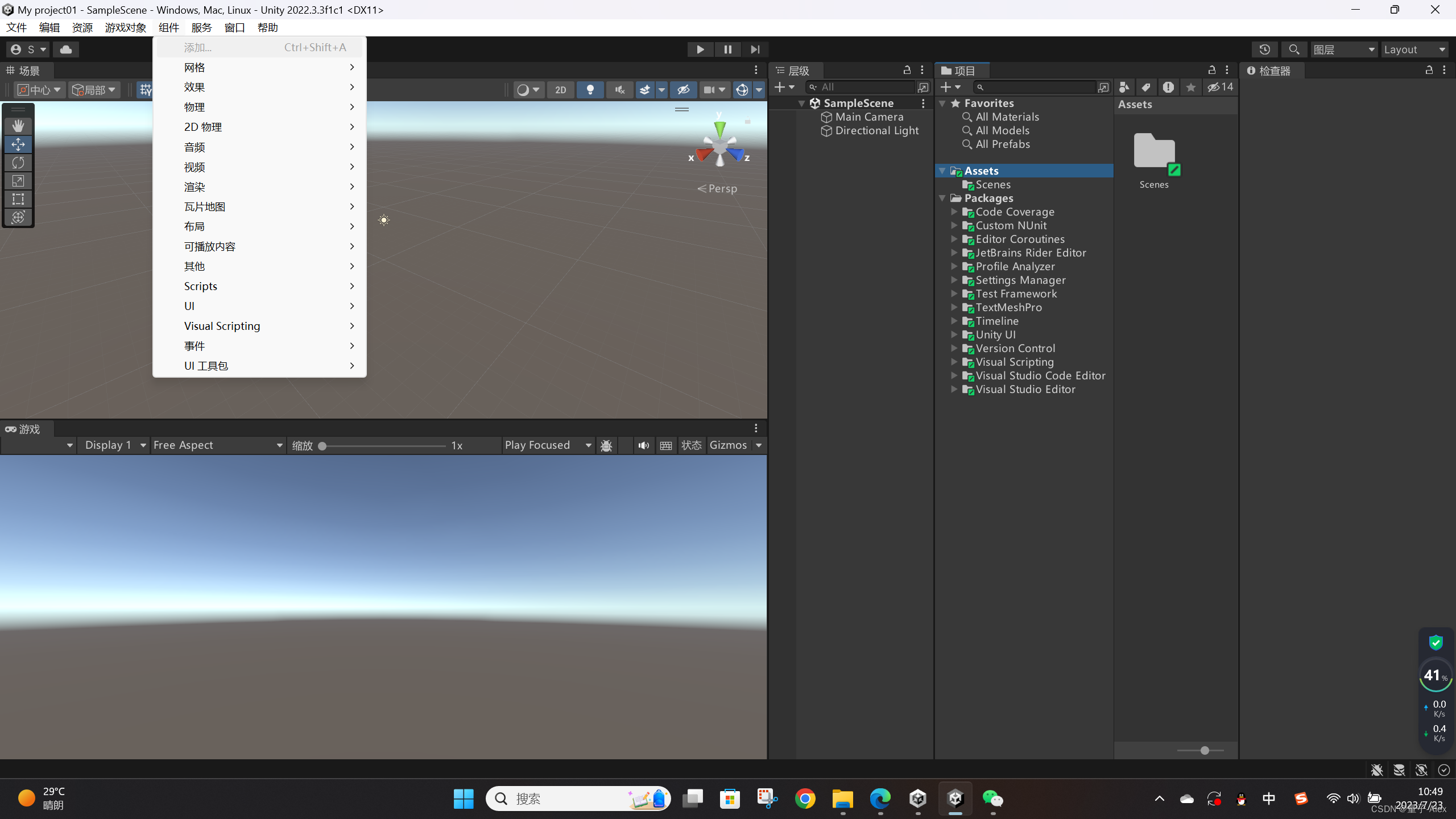Click the 缩放 zoom slider handle
Screen dimensions: 1456x819
coord(322,446)
